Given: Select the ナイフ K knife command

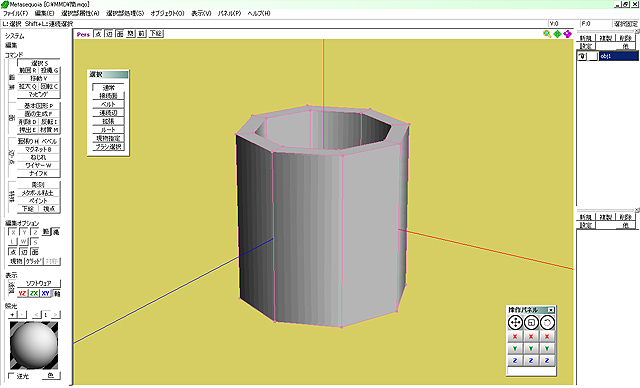Looking at the screenshot, I should 39,173.
